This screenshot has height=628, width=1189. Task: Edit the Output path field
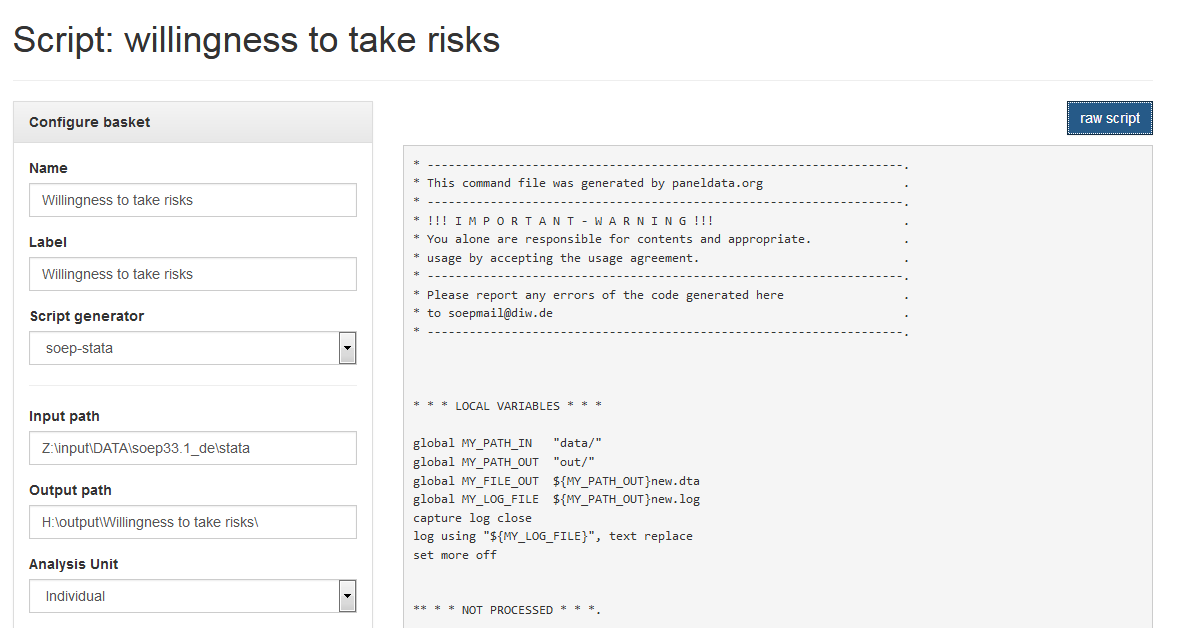[193, 522]
